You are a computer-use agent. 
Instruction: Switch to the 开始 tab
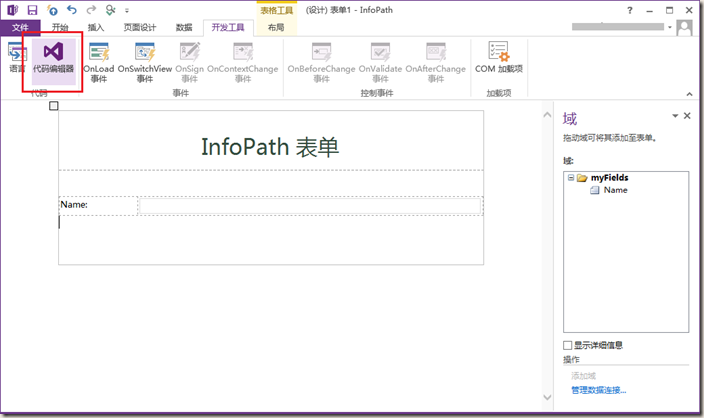point(60,27)
